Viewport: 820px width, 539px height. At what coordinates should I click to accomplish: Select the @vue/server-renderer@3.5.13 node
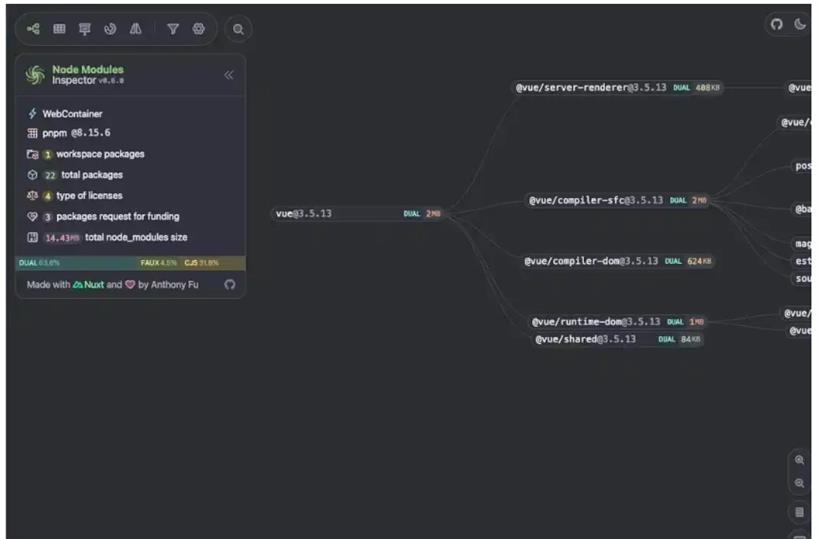point(618,87)
